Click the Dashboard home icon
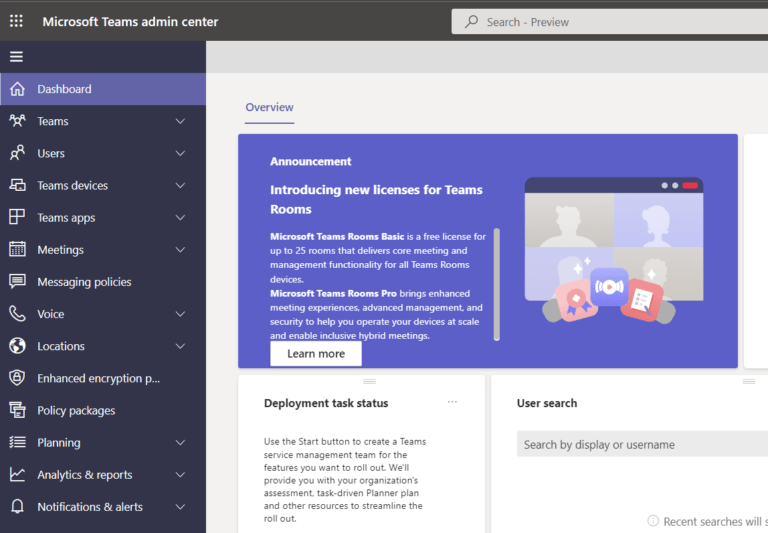 point(17,89)
